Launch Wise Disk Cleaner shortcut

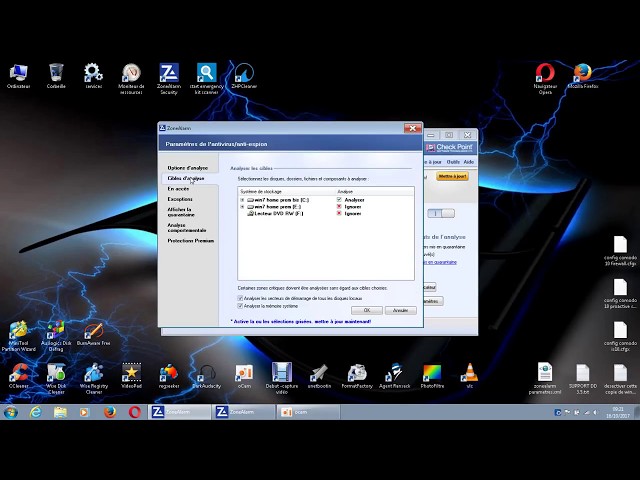[x=56, y=378]
